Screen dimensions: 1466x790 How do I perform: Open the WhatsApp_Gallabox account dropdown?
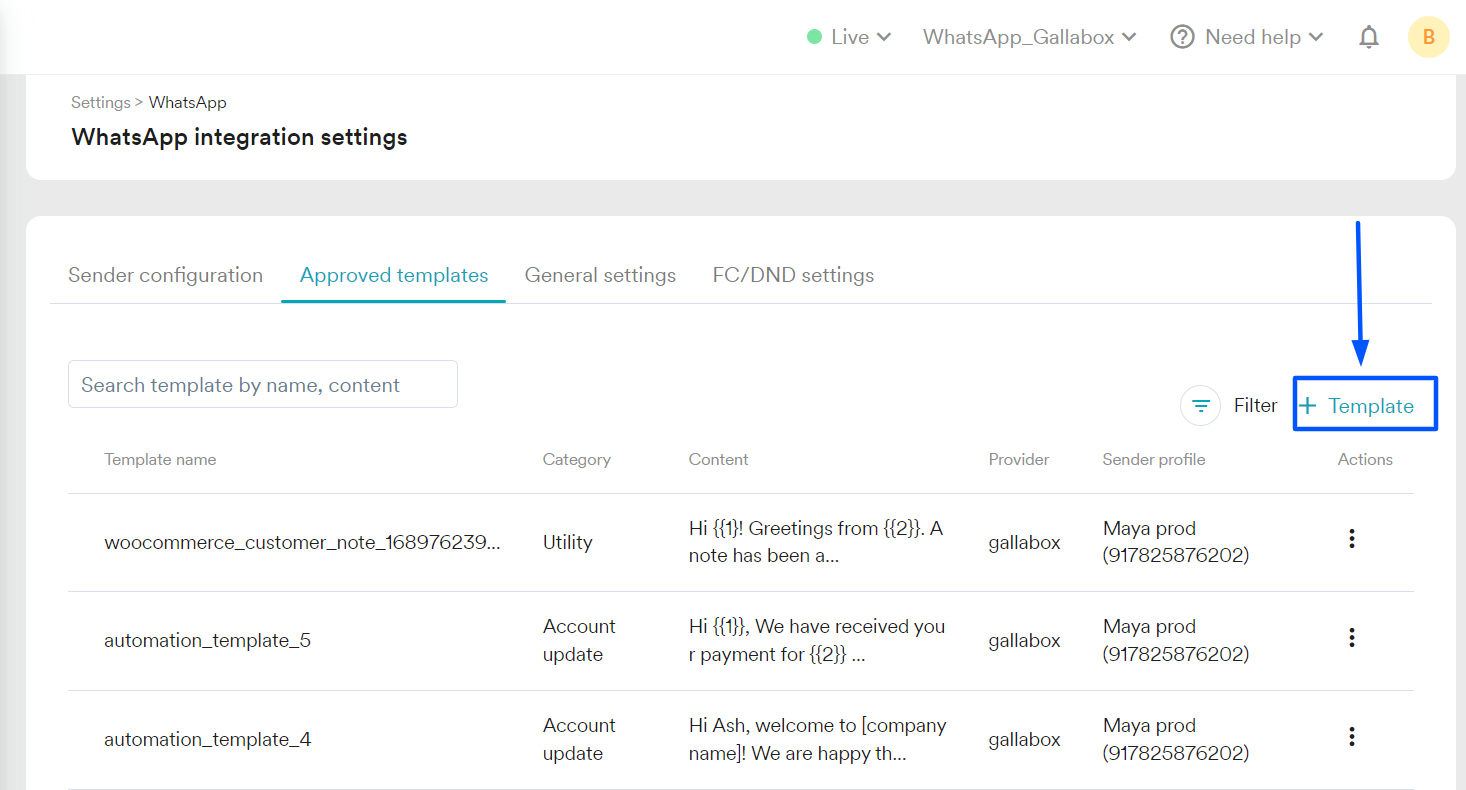[1029, 38]
